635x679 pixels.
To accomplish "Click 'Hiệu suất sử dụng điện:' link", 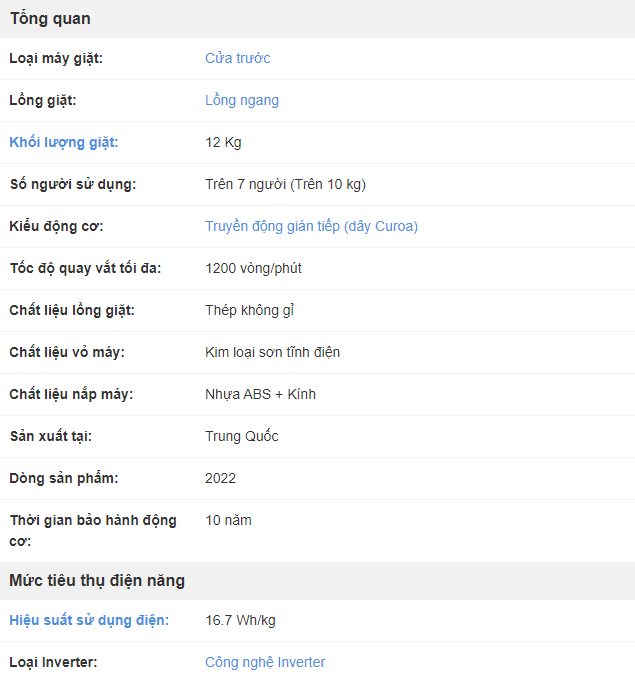I will pyautogui.click(x=89, y=620).
